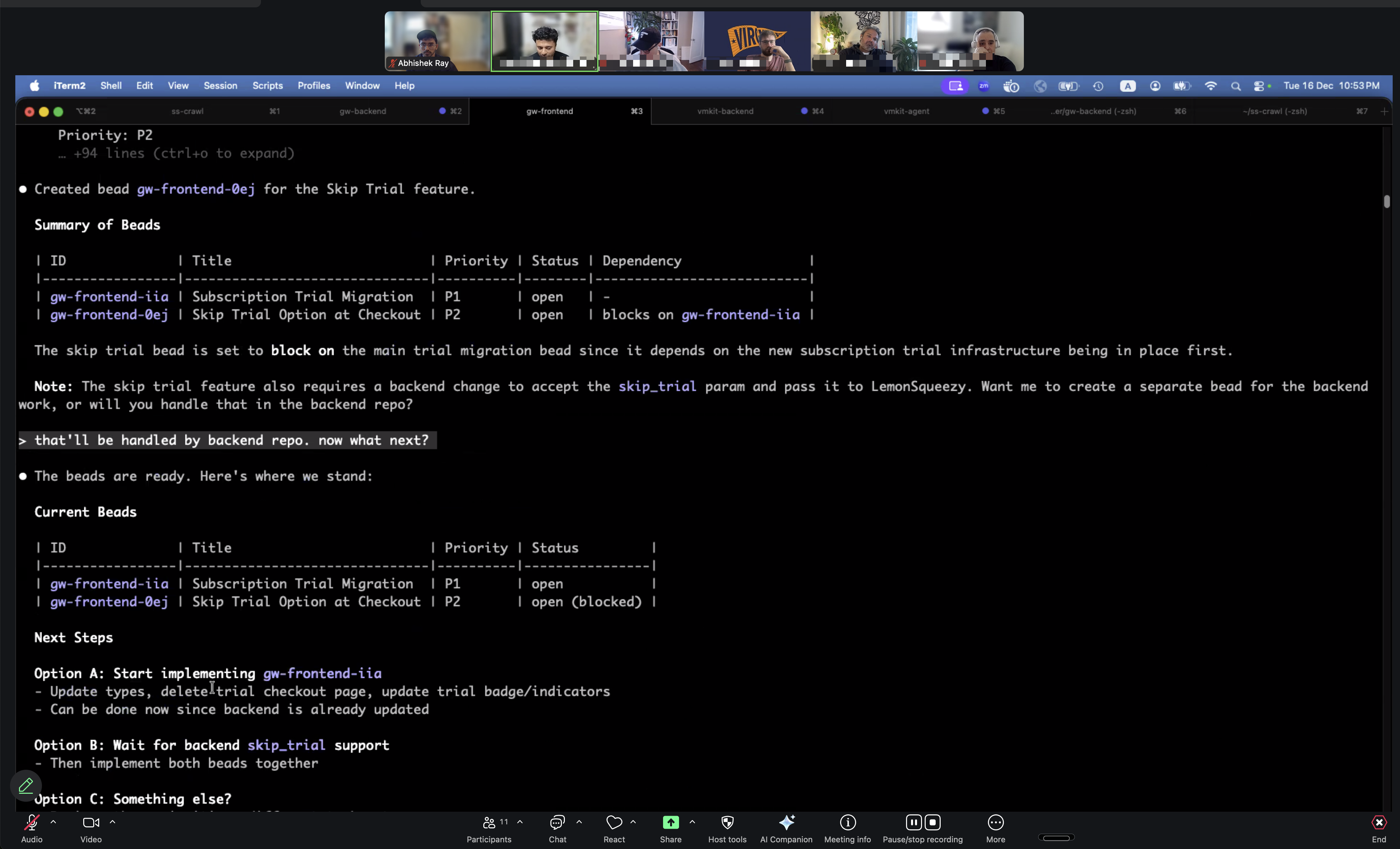Open the Share options chevron

click(692, 822)
